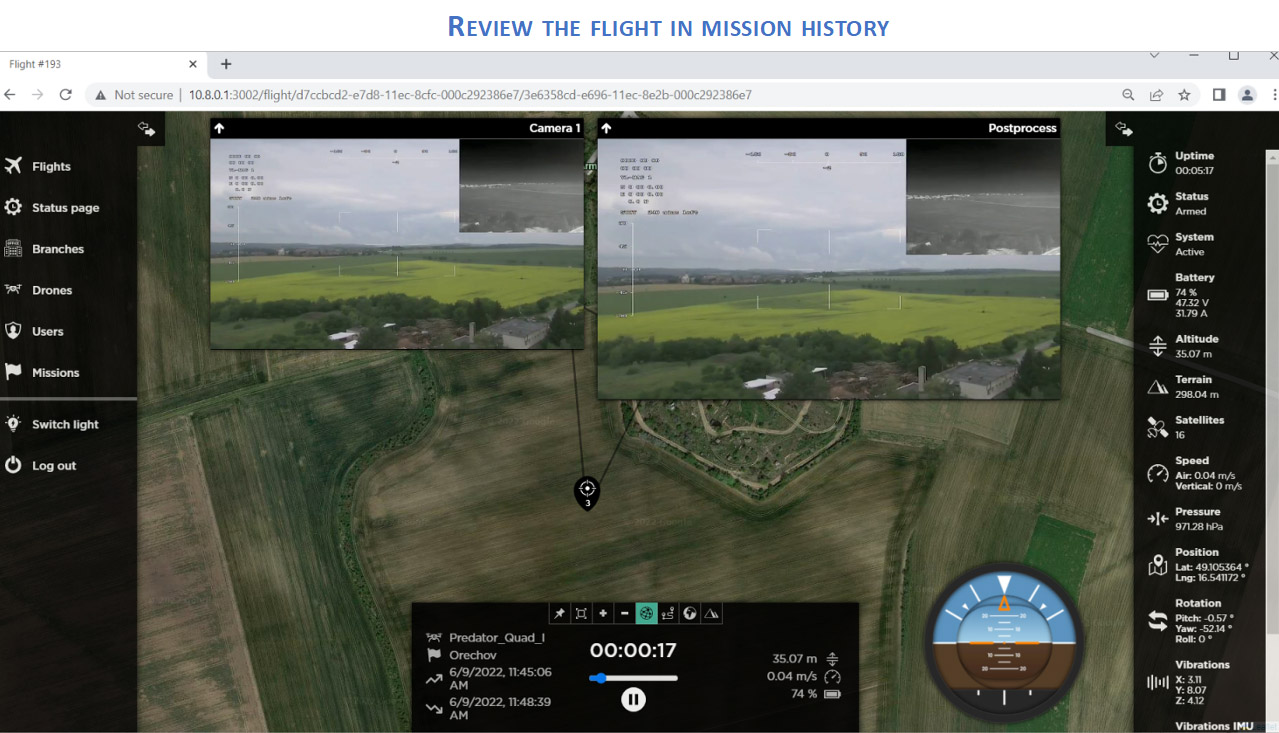The height and width of the screenshot is (733, 1279).
Task: Click the pin icon in map toolbar
Action: click(560, 613)
